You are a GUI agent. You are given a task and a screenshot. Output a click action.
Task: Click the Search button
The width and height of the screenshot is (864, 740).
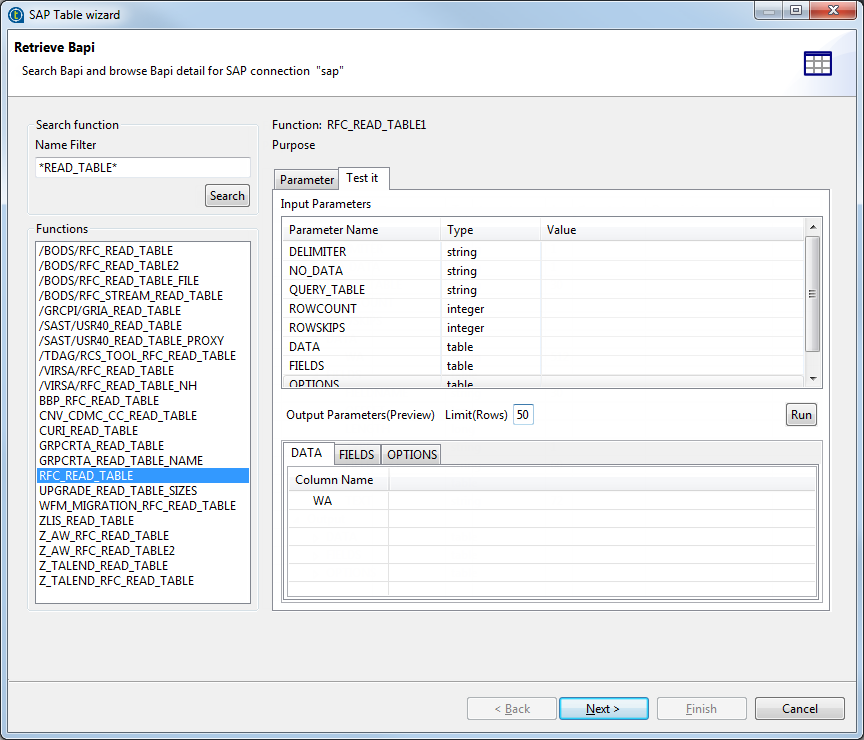[227, 196]
